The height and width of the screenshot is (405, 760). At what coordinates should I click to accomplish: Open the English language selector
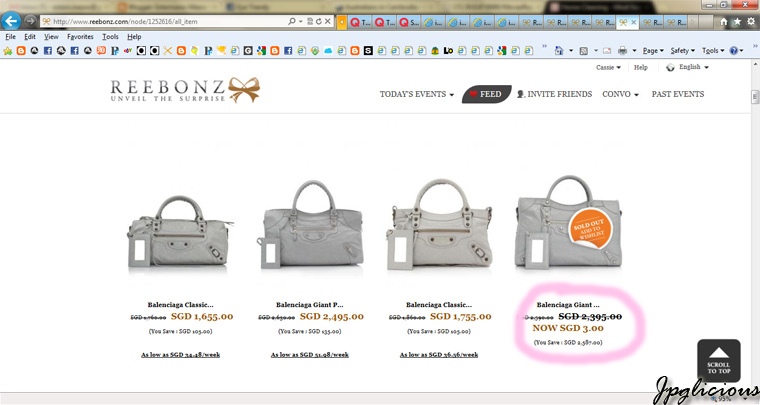[x=687, y=67]
